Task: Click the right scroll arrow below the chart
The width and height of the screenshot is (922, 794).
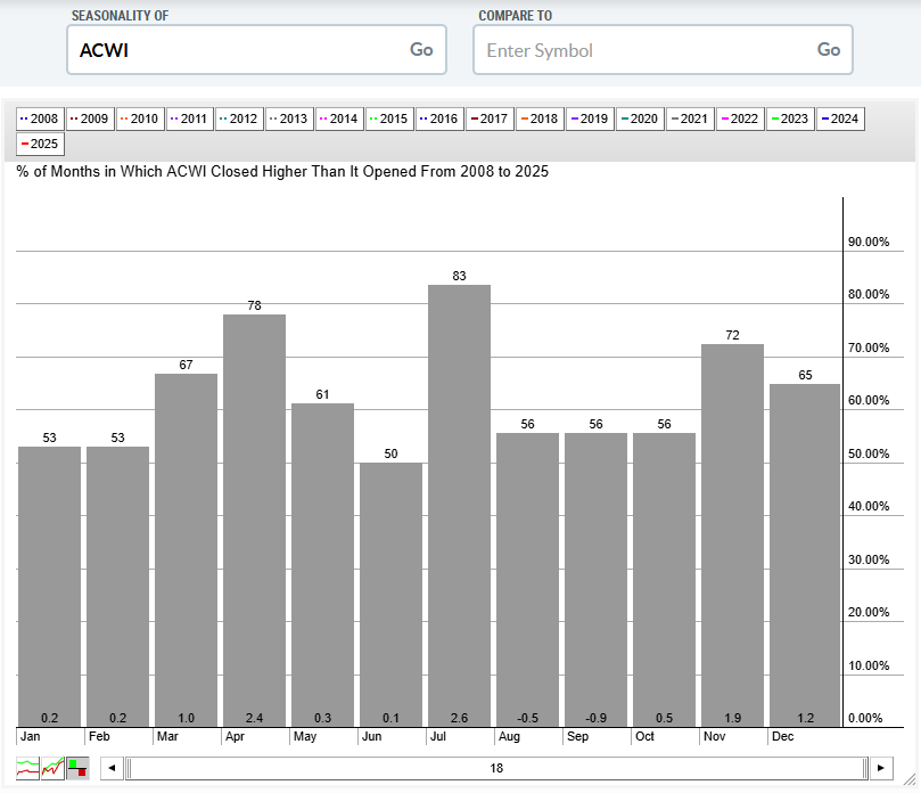Action: coord(883,769)
